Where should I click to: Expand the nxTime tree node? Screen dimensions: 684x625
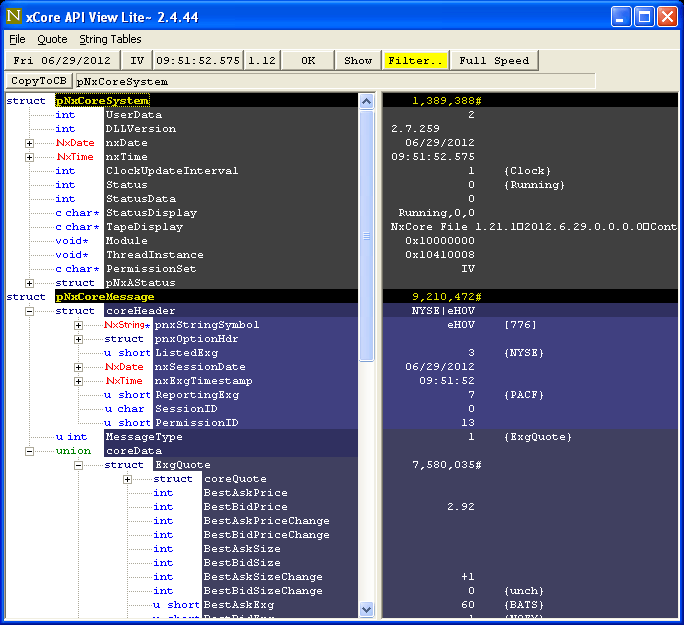30,157
